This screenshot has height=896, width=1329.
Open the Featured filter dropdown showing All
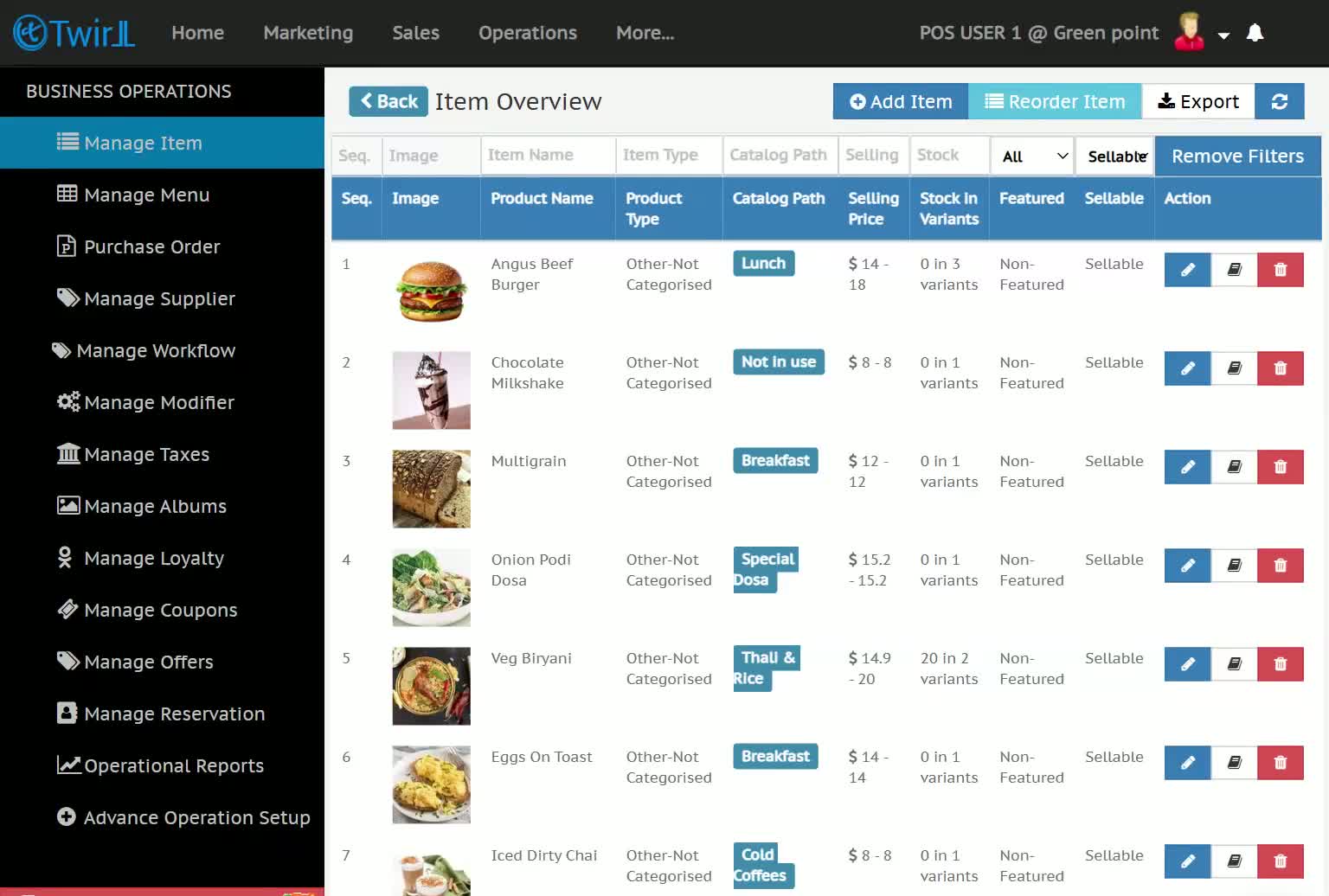[x=1032, y=157]
